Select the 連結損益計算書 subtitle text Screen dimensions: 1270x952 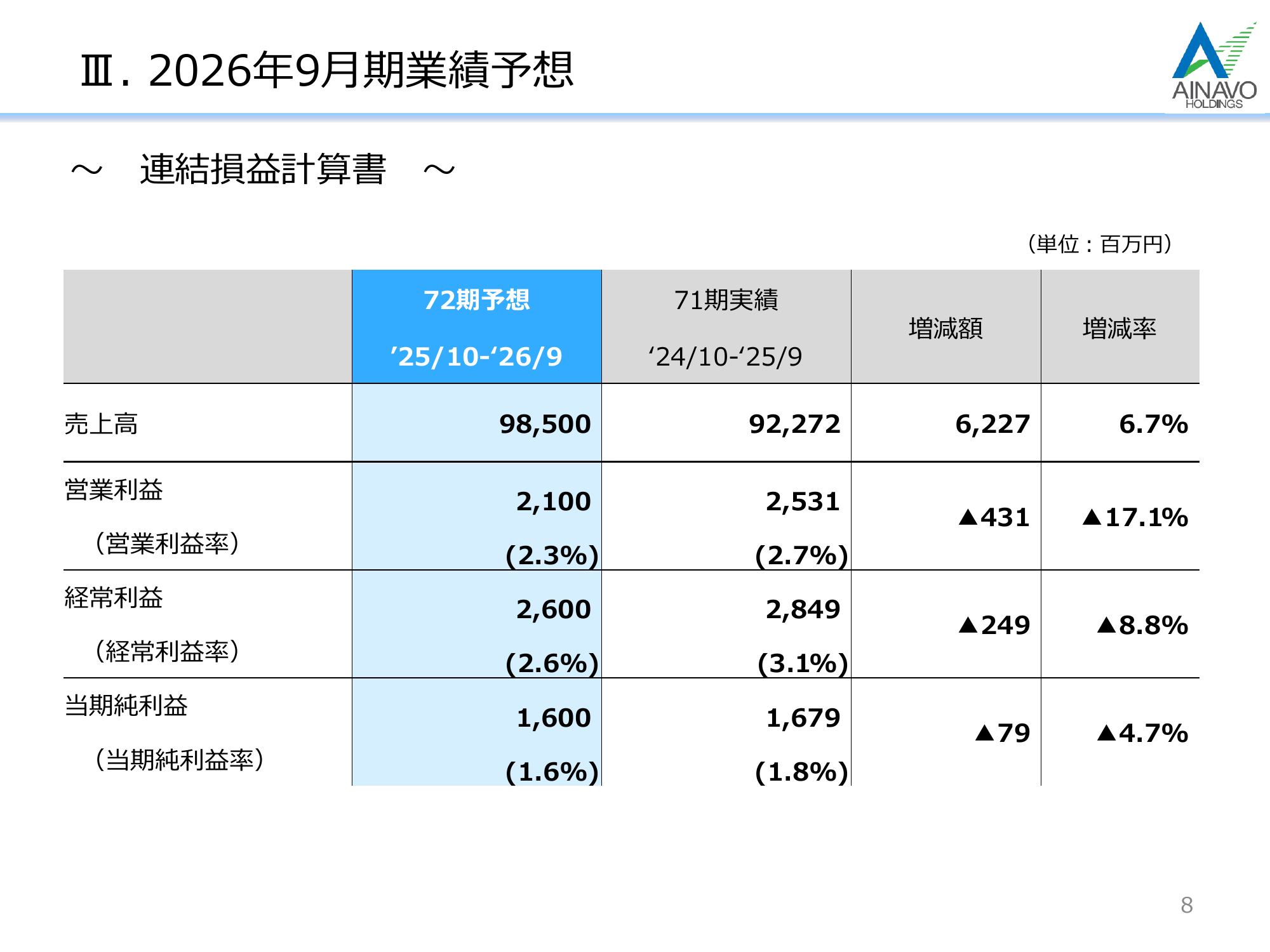(263, 169)
